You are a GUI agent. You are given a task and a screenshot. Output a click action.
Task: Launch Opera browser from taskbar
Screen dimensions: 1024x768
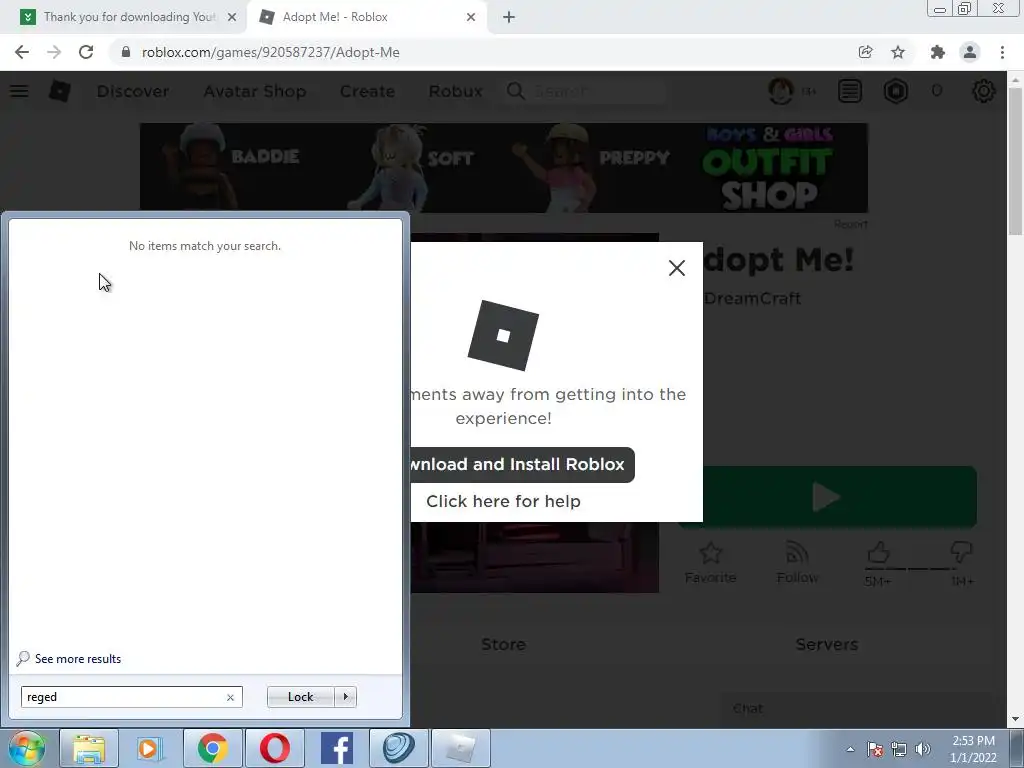click(x=275, y=748)
